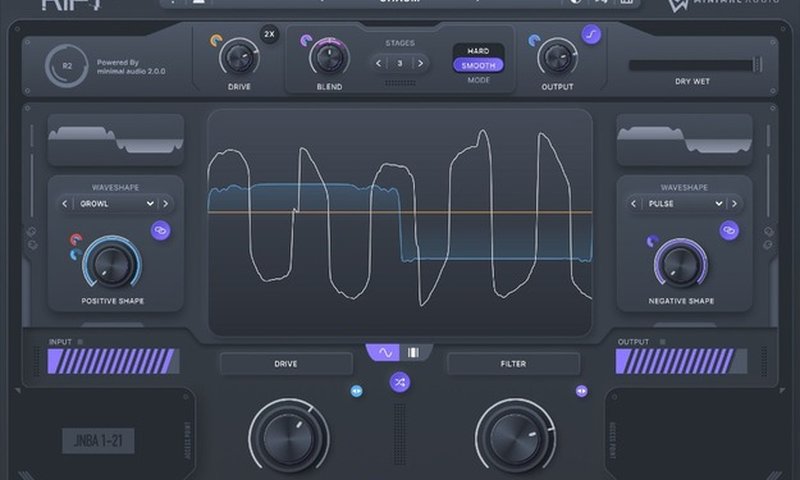Screen dimensions: 800x480
Task: Click the R2 circular logo badge
Action: [x=67, y=66]
